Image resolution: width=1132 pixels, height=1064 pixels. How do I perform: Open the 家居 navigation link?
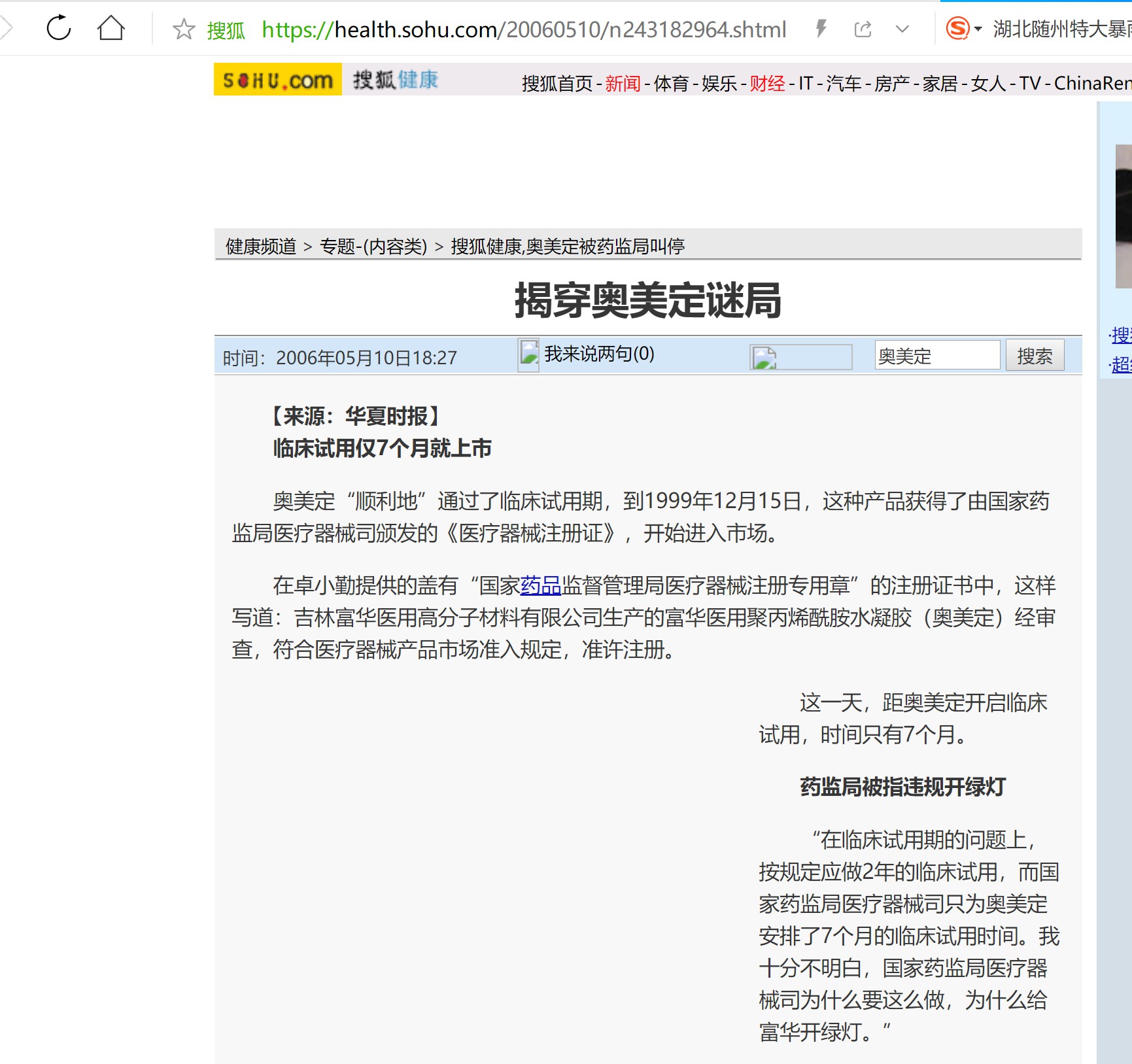click(940, 83)
